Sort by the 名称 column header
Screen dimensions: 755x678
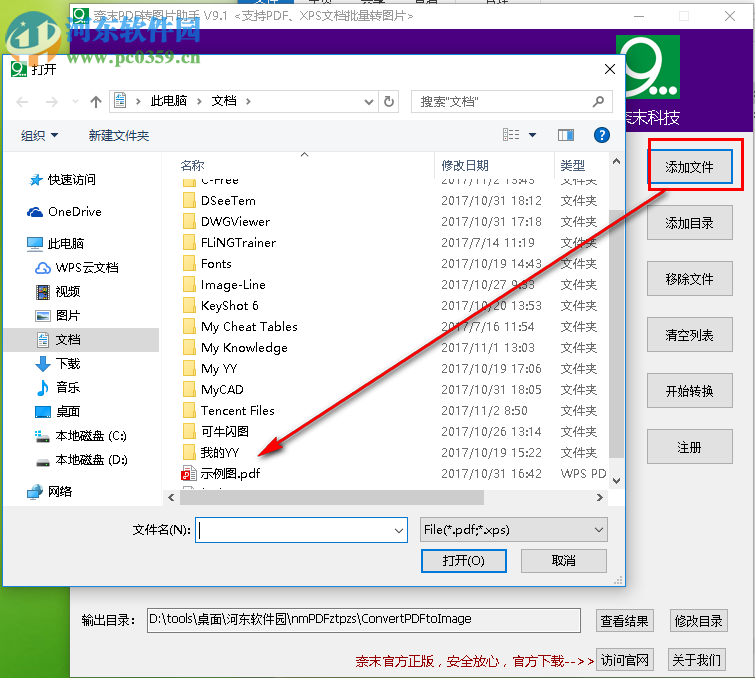coord(192,166)
